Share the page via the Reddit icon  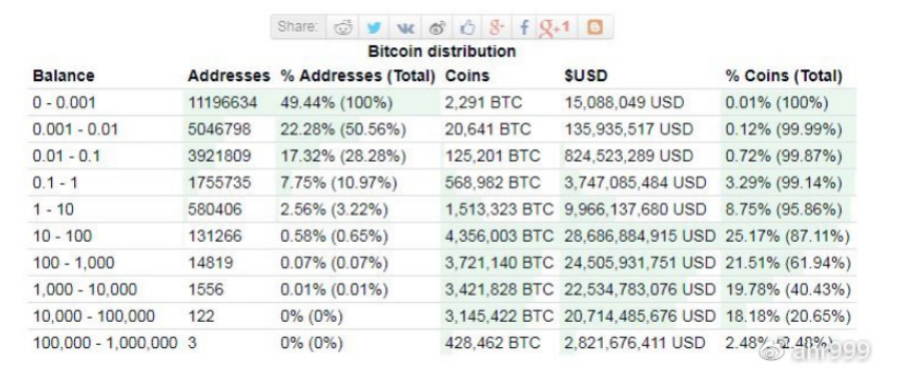[x=343, y=27]
